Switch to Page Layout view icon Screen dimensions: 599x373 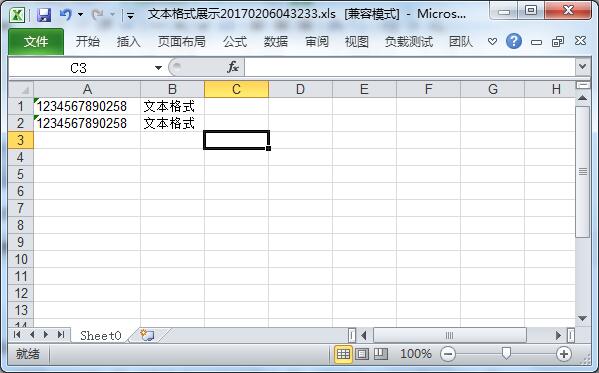[x=362, y=354]
